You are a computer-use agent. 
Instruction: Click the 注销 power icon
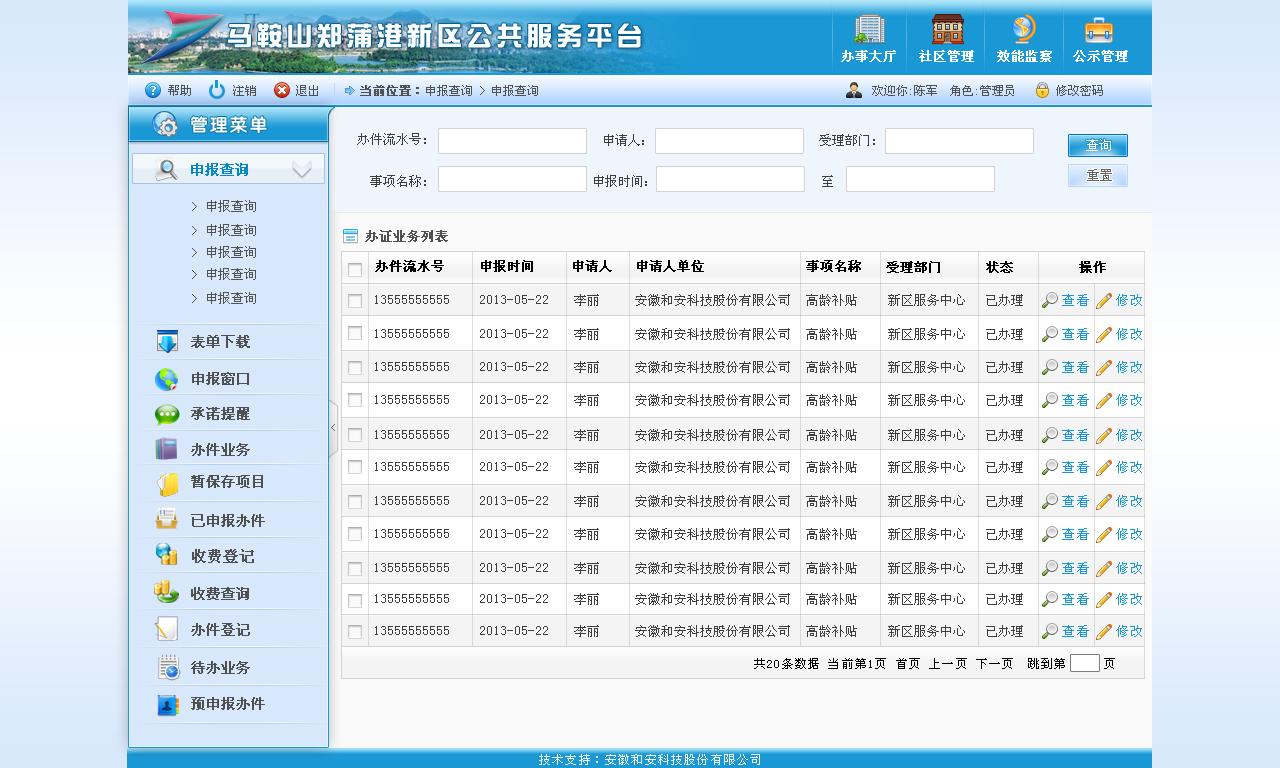217,90
